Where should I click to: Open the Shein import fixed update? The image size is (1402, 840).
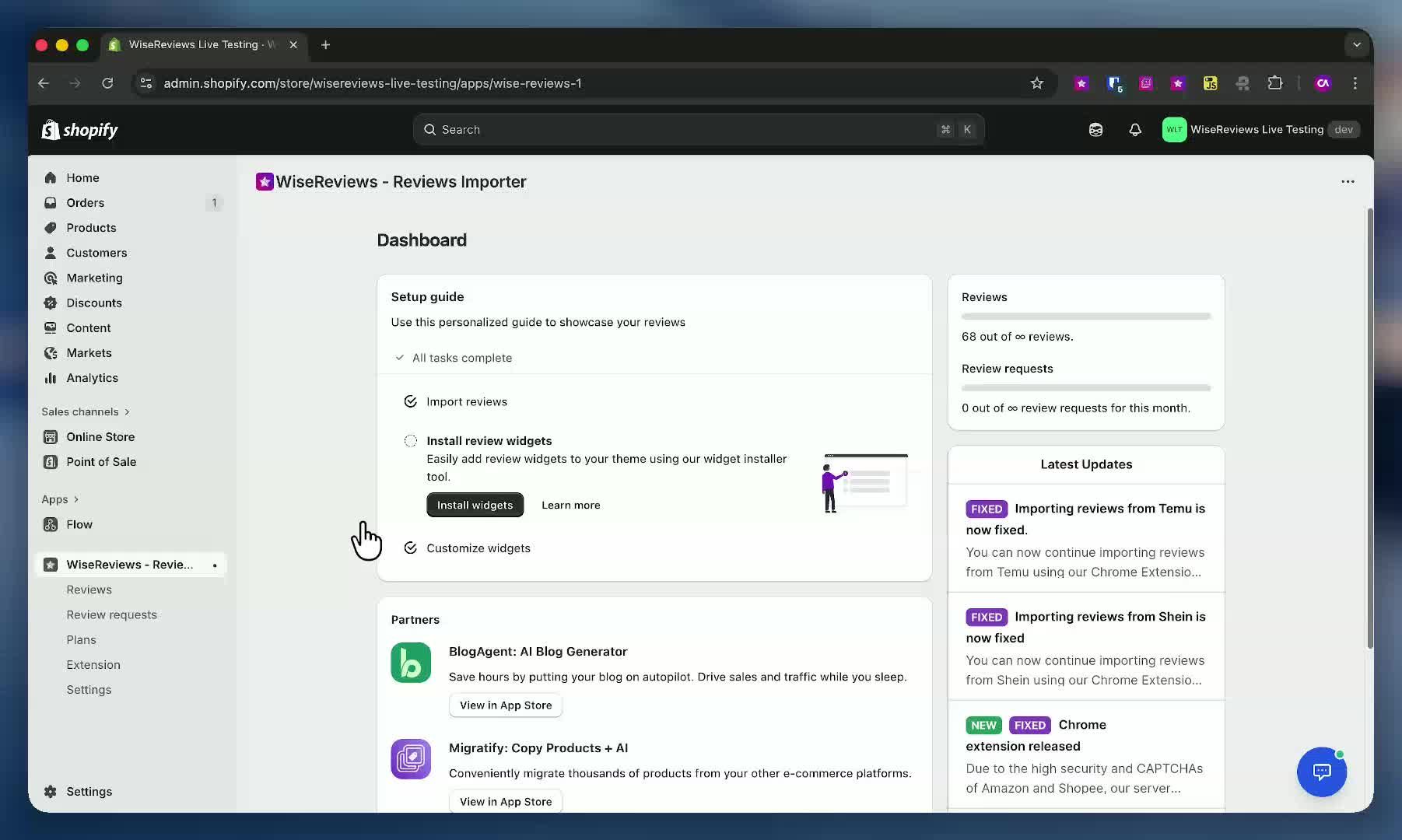click(1086, 647)
